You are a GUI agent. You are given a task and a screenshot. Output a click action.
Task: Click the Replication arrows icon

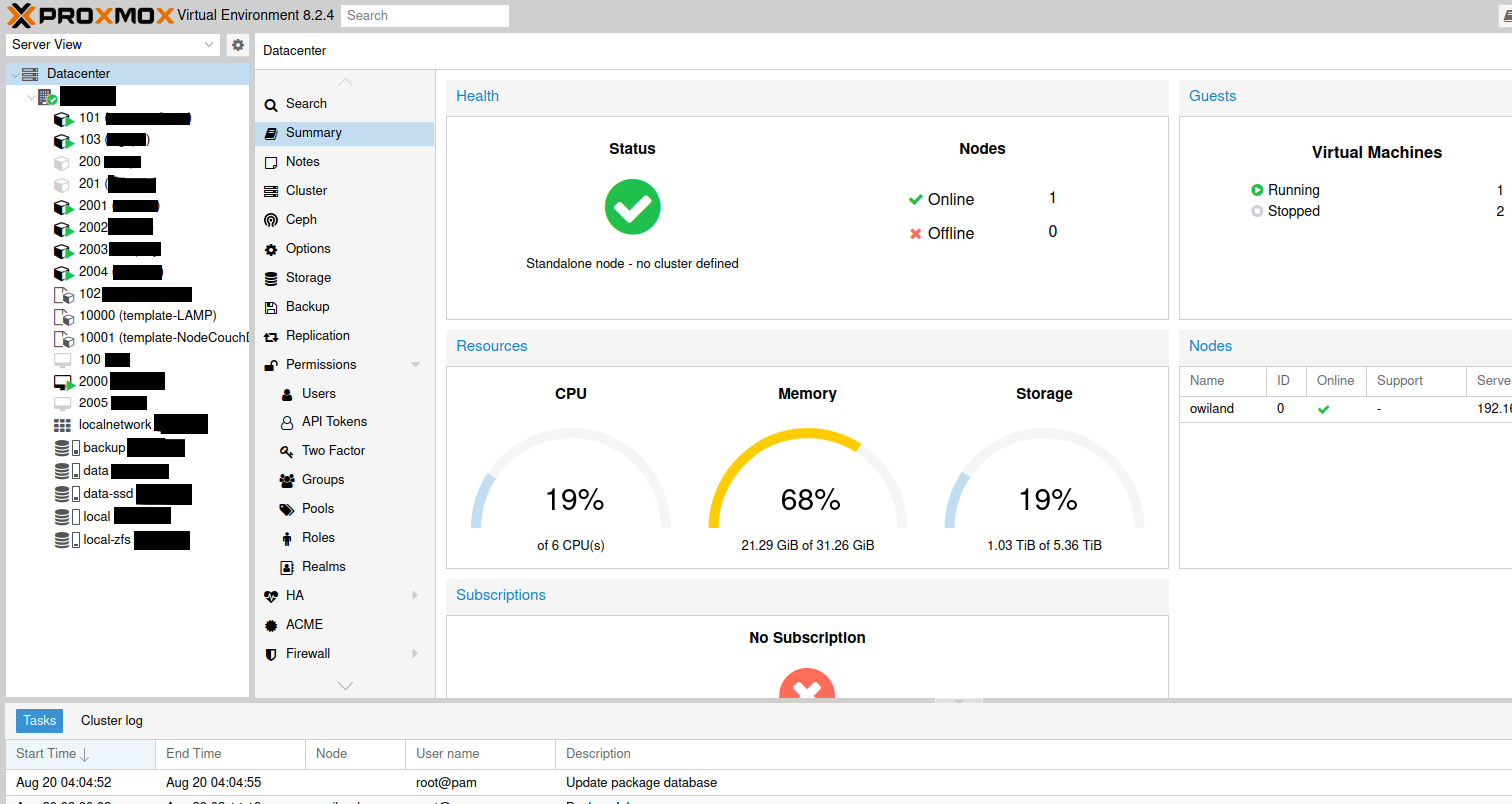point(271,336)
